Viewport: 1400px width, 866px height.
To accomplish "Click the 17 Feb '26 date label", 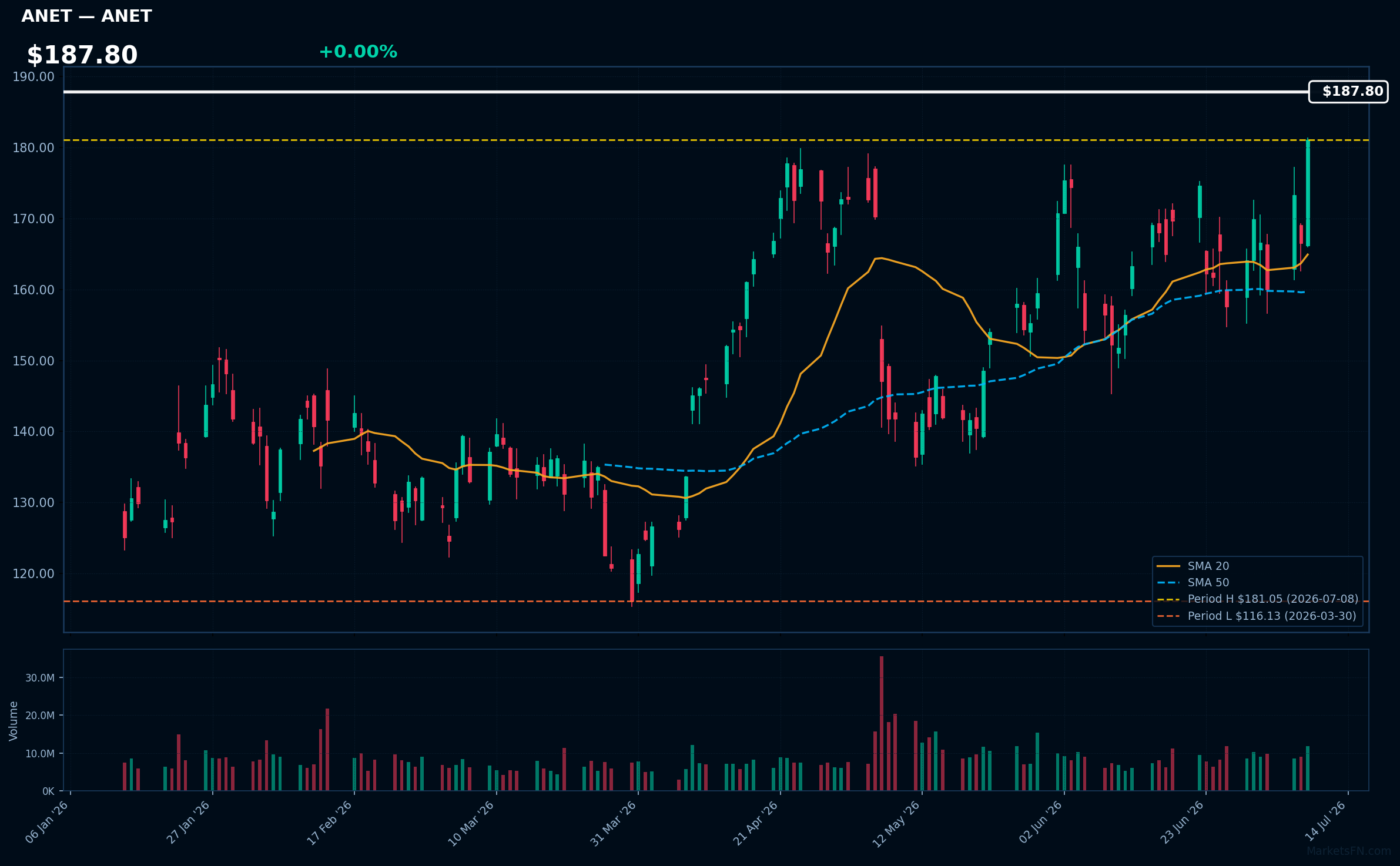I will [x=330, y=823].
